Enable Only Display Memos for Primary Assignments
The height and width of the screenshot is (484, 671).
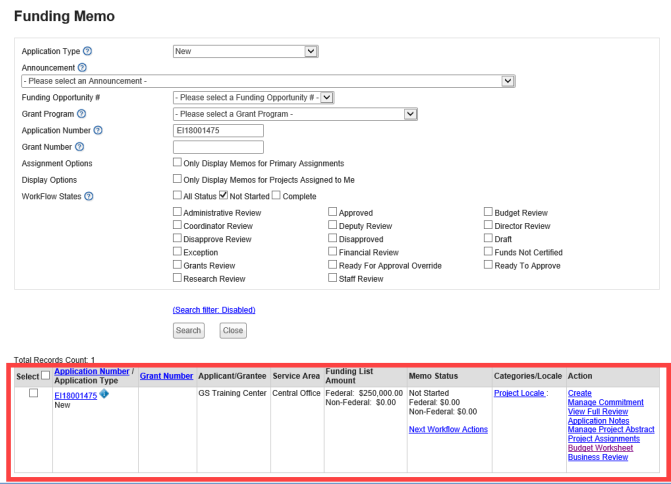point(177,162)
